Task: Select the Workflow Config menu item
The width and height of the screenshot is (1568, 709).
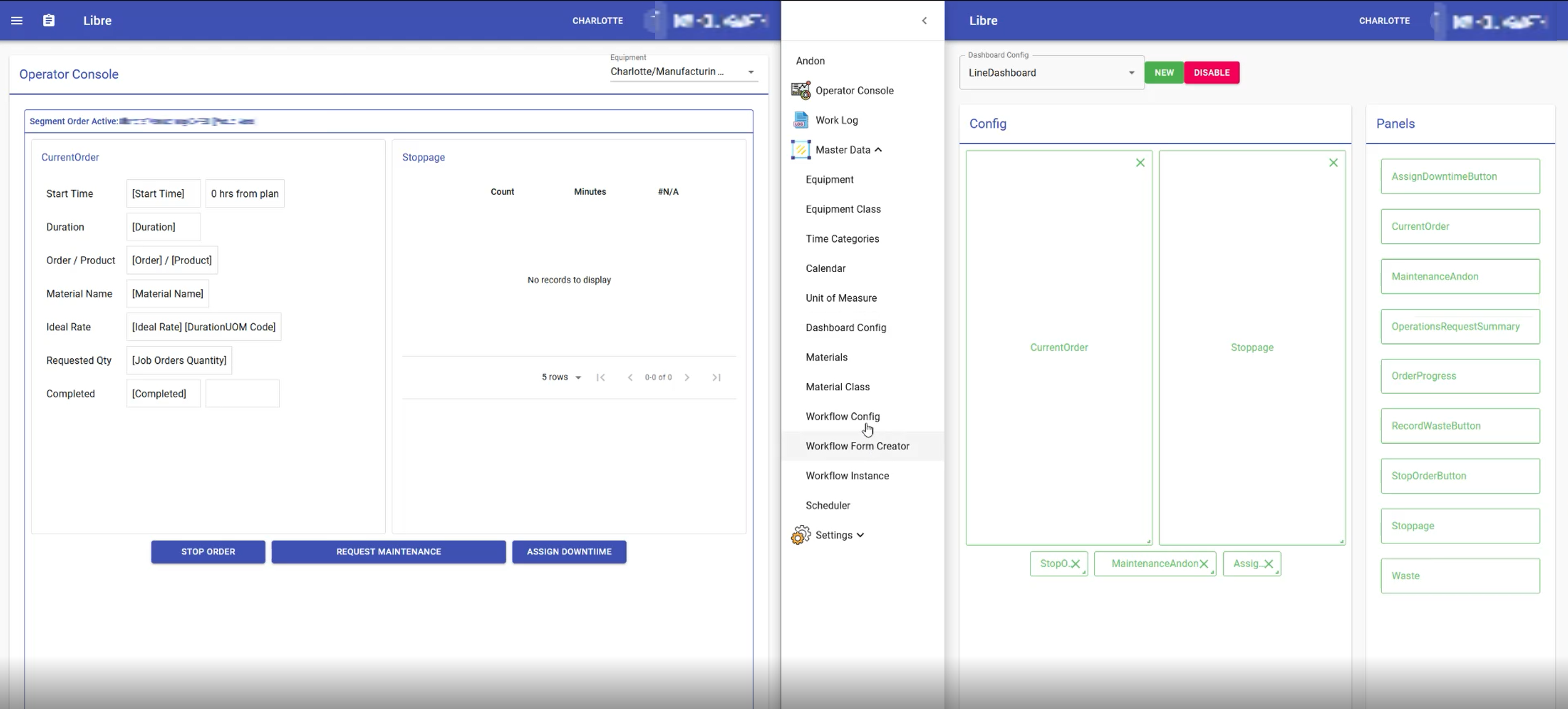Action: (843, 416)
